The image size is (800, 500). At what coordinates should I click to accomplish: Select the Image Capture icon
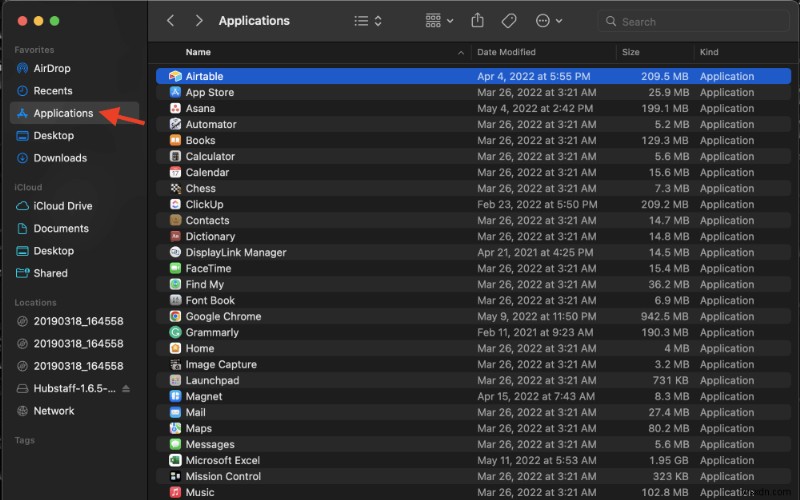click(x=175, y=364)
